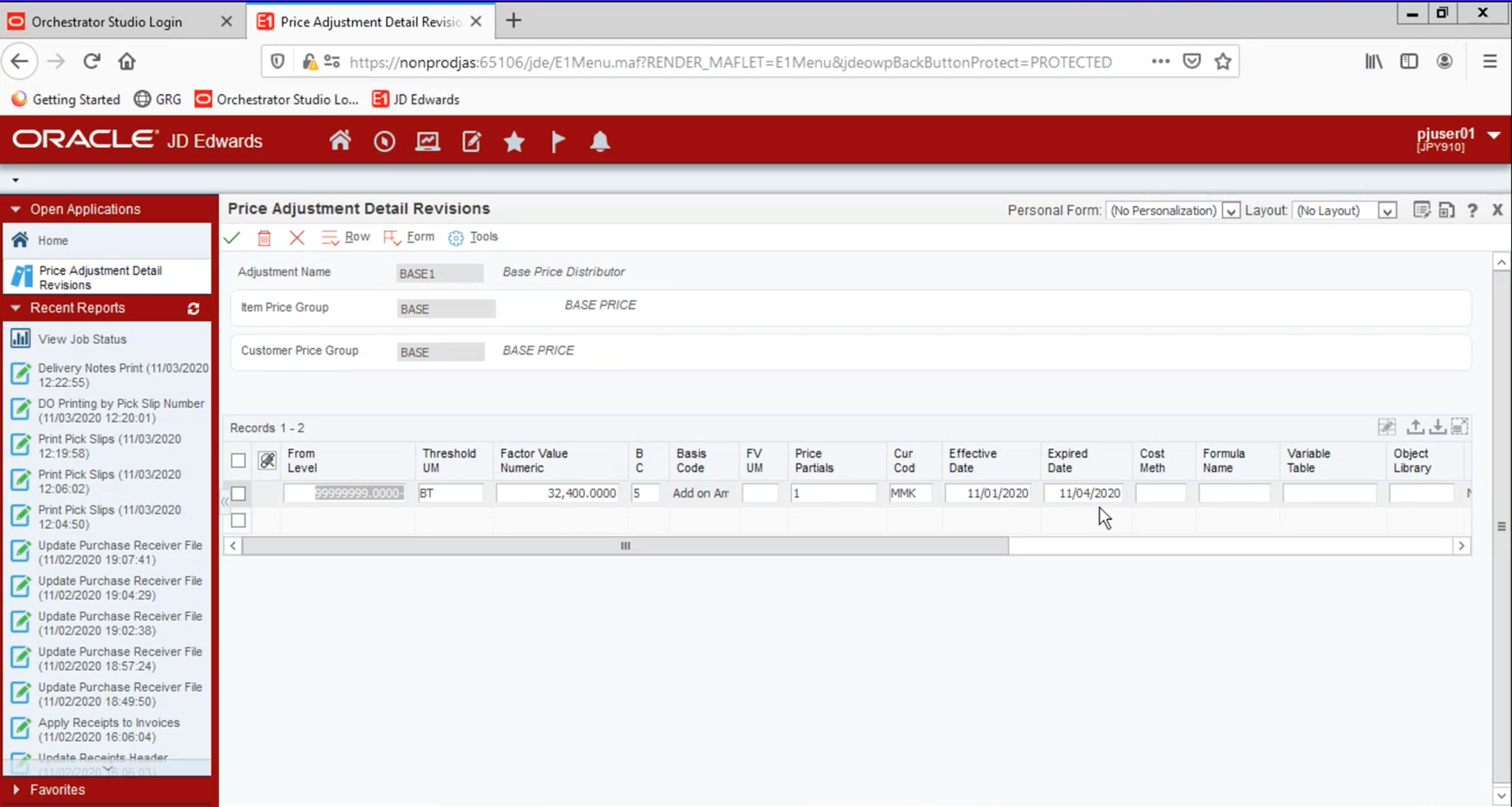Tick the grid header select-all checkbox
The height and width of the screenshot is (807, 1512).
pyautogui.click(x=238, y=460)
